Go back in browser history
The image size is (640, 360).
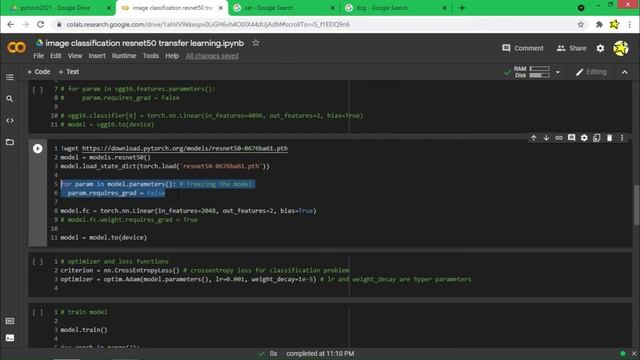pos(11,24)
